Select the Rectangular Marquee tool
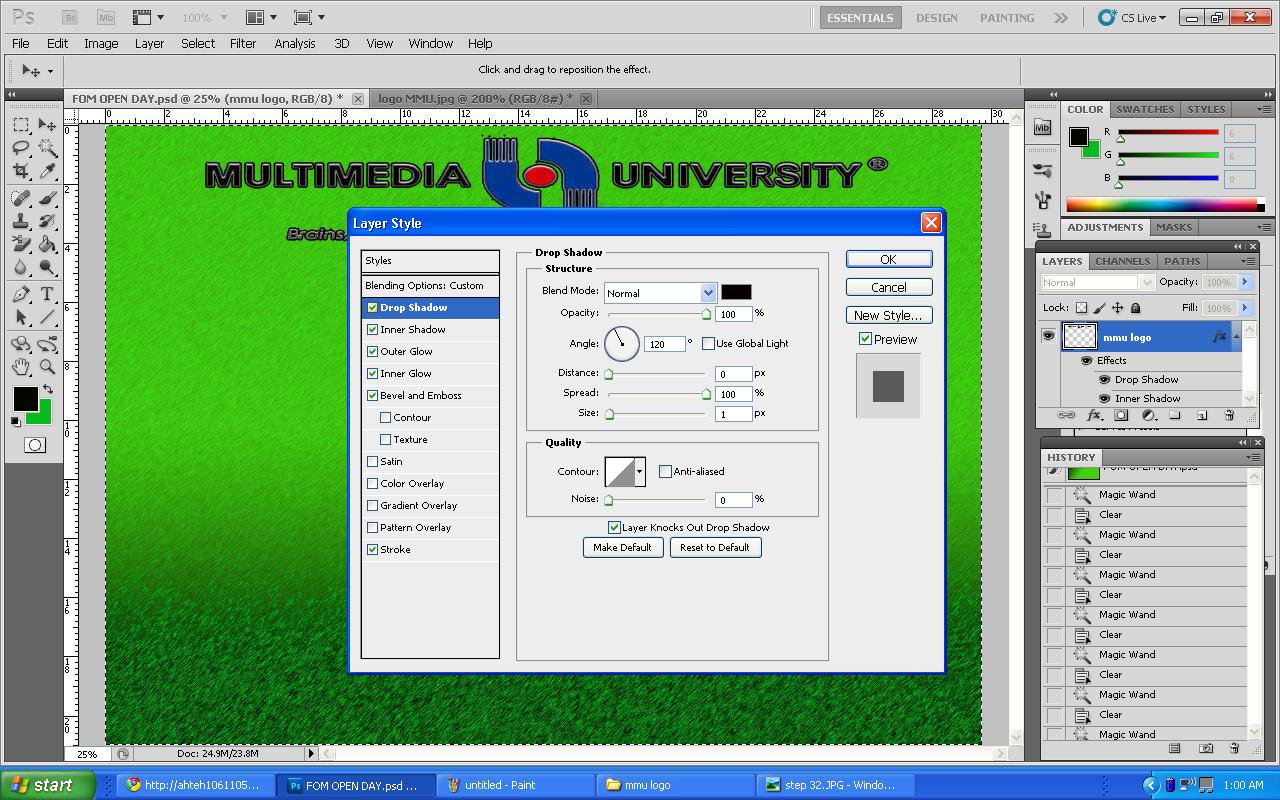The height and width of the screenshot is (800, 1280). (x=21, y=125)
